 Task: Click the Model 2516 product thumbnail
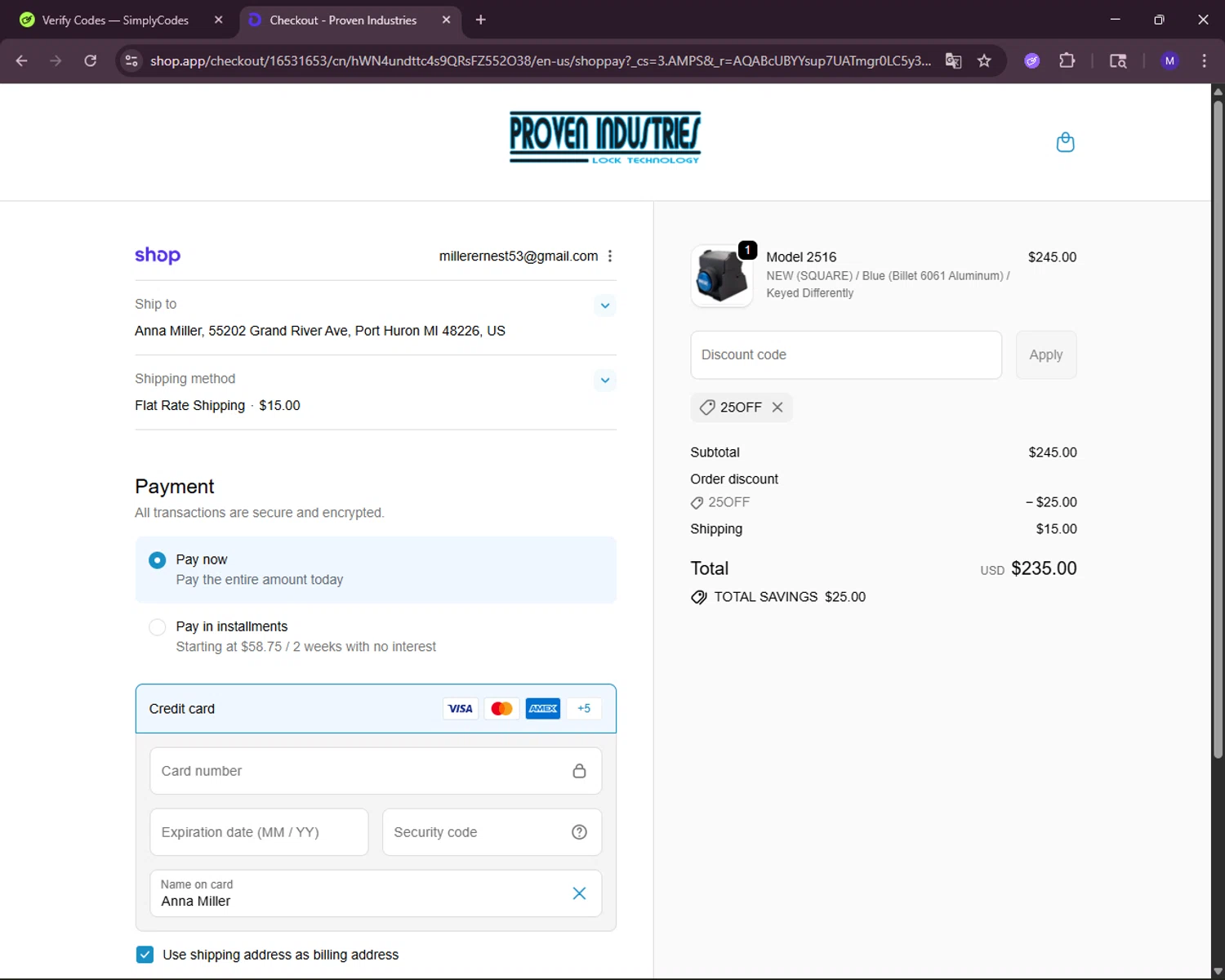[x=722, y=276]
